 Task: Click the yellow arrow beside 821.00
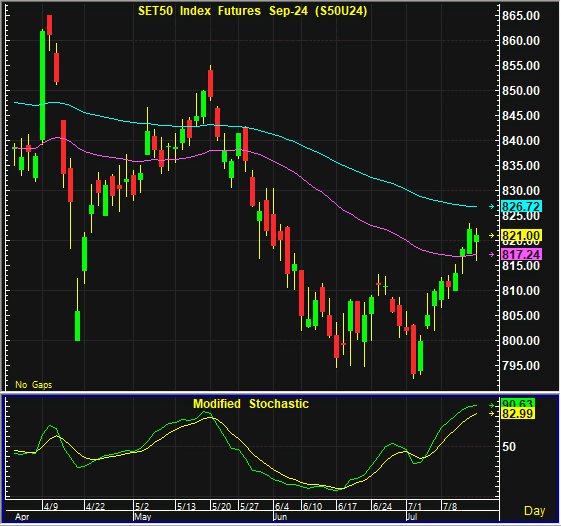[492, 235]
